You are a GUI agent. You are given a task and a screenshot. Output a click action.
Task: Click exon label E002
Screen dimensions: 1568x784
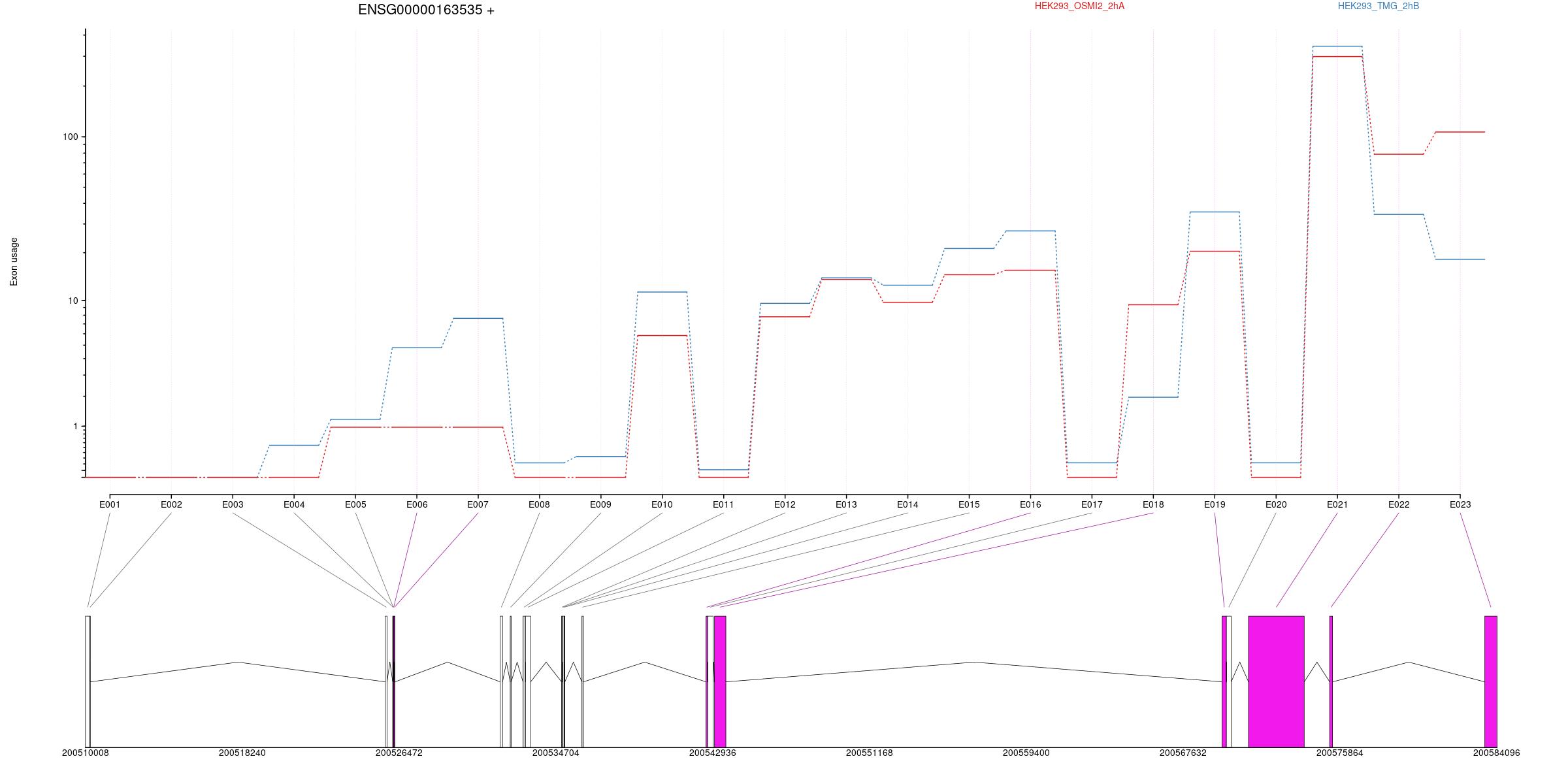(x=171, y=504)
